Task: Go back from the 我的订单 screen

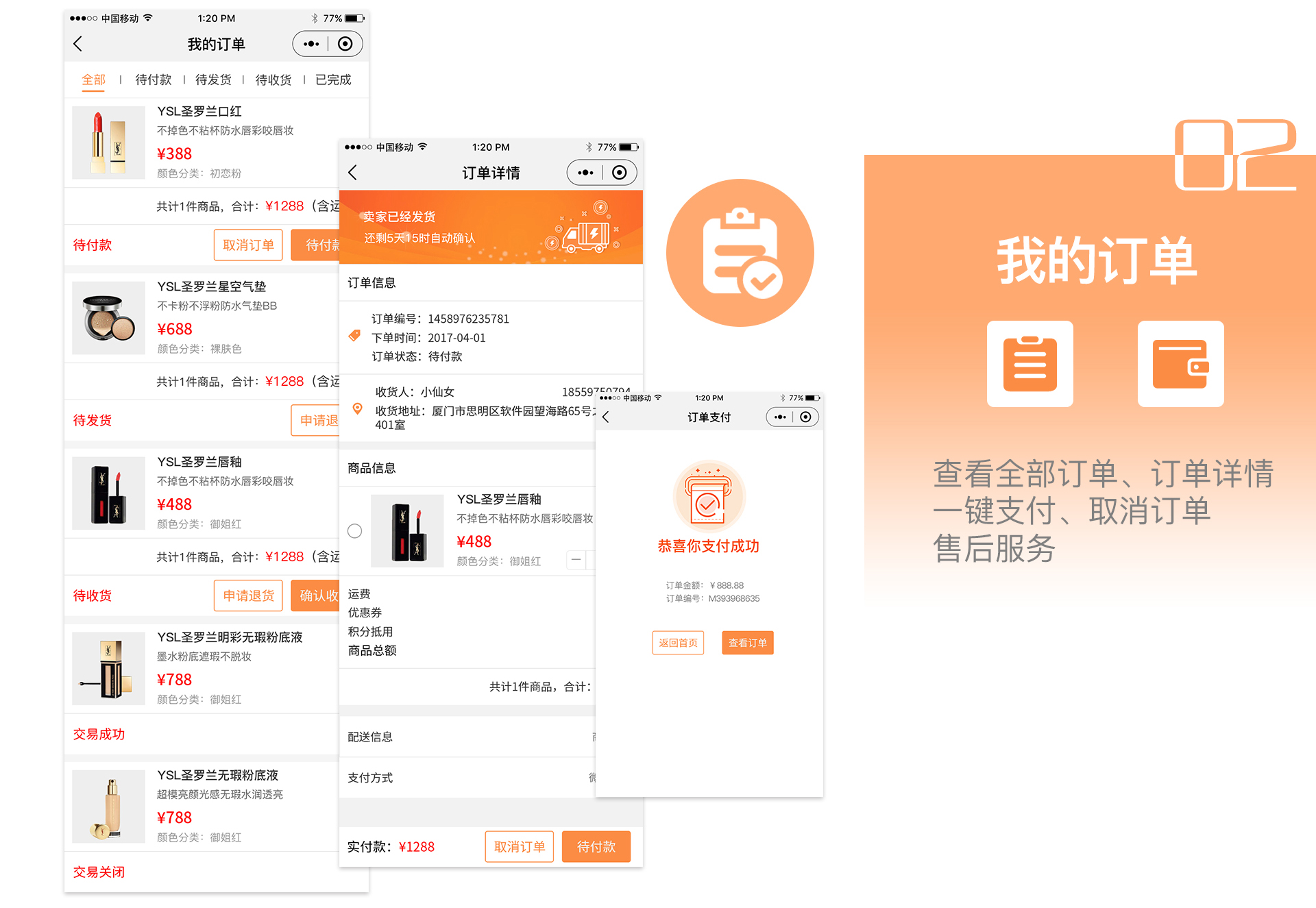Action: click(77, 44)
